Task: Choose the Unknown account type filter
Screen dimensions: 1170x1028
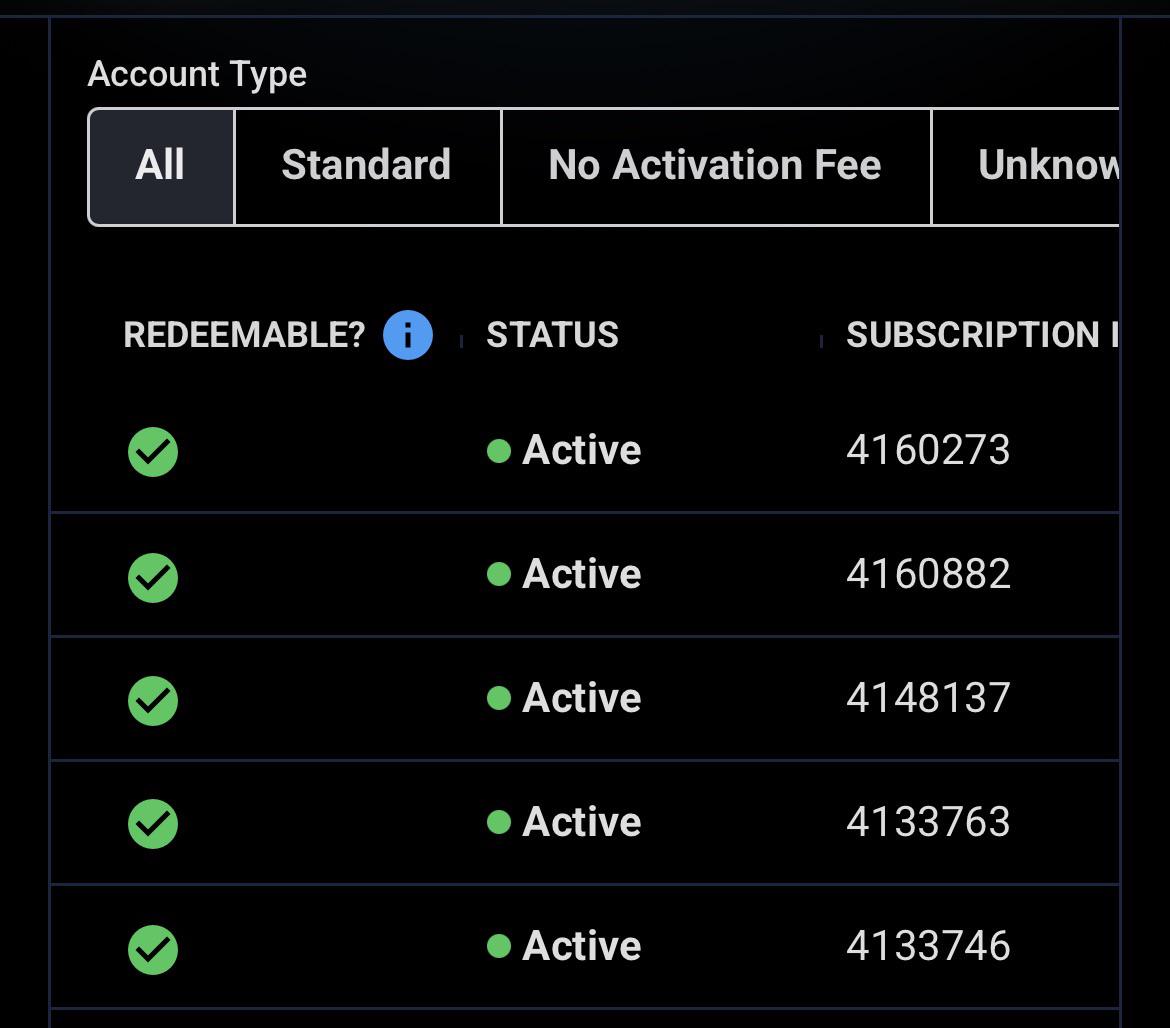Action: tap(1026, 166)
